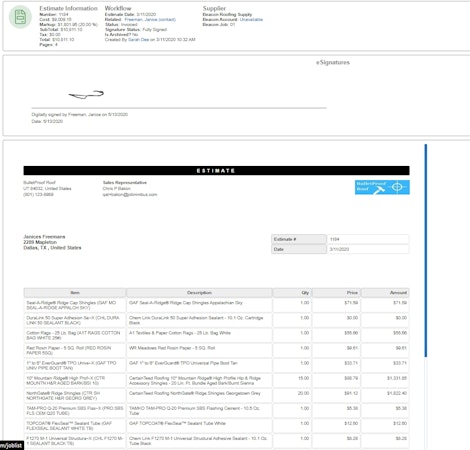The height and width of the screenshot is (450, 470).
Task: Click 'Digitally signed by Freeman, Janice' text
Action: click(x=80, y=115)
